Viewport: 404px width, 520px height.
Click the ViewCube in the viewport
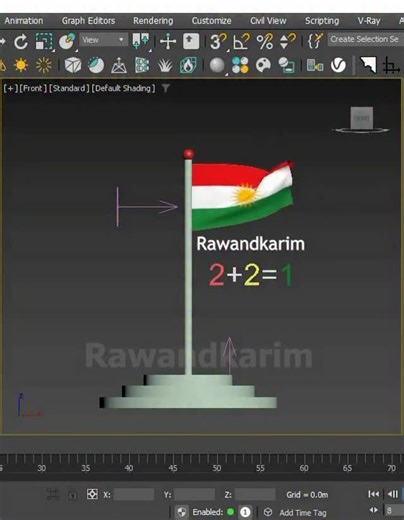362,119
